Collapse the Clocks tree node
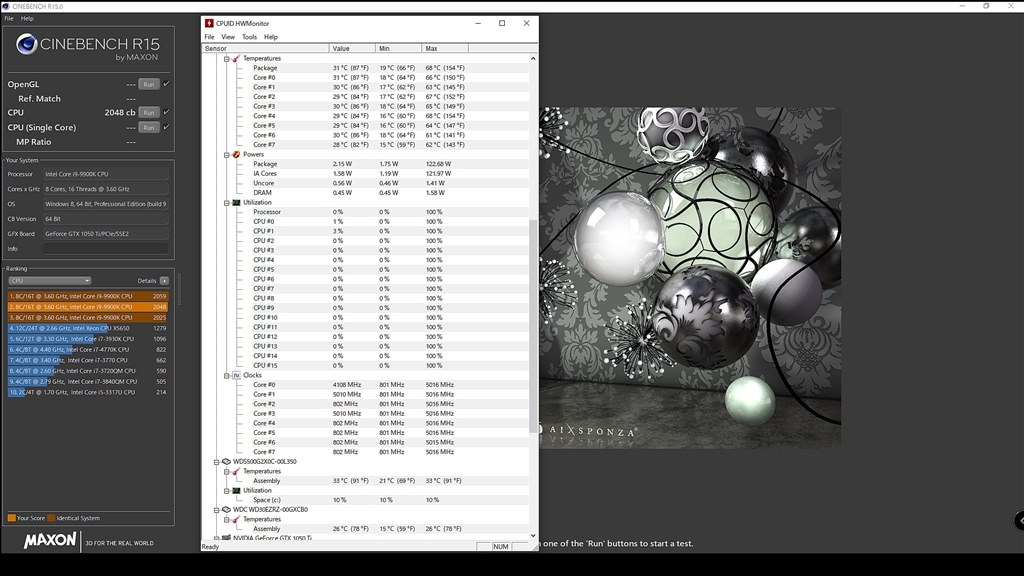Viewport: 1024px width, 576px height. tap(227, 376)
